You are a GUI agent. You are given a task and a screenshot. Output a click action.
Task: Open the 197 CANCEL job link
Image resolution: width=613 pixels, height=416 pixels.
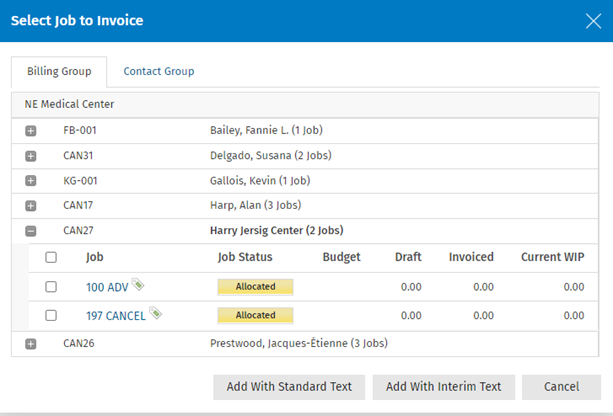coord(116,316)
